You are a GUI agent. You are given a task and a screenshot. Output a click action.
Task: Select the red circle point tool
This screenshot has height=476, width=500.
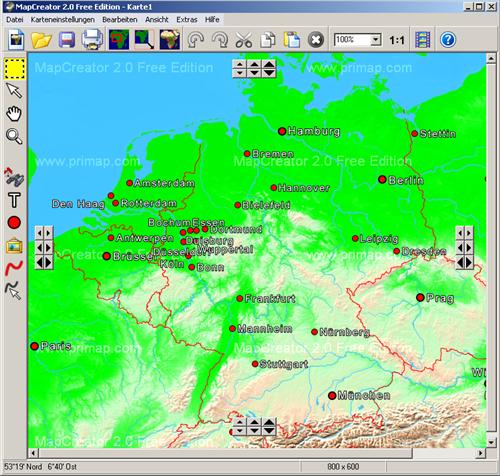pyautogui.click(x=14, y=222)
